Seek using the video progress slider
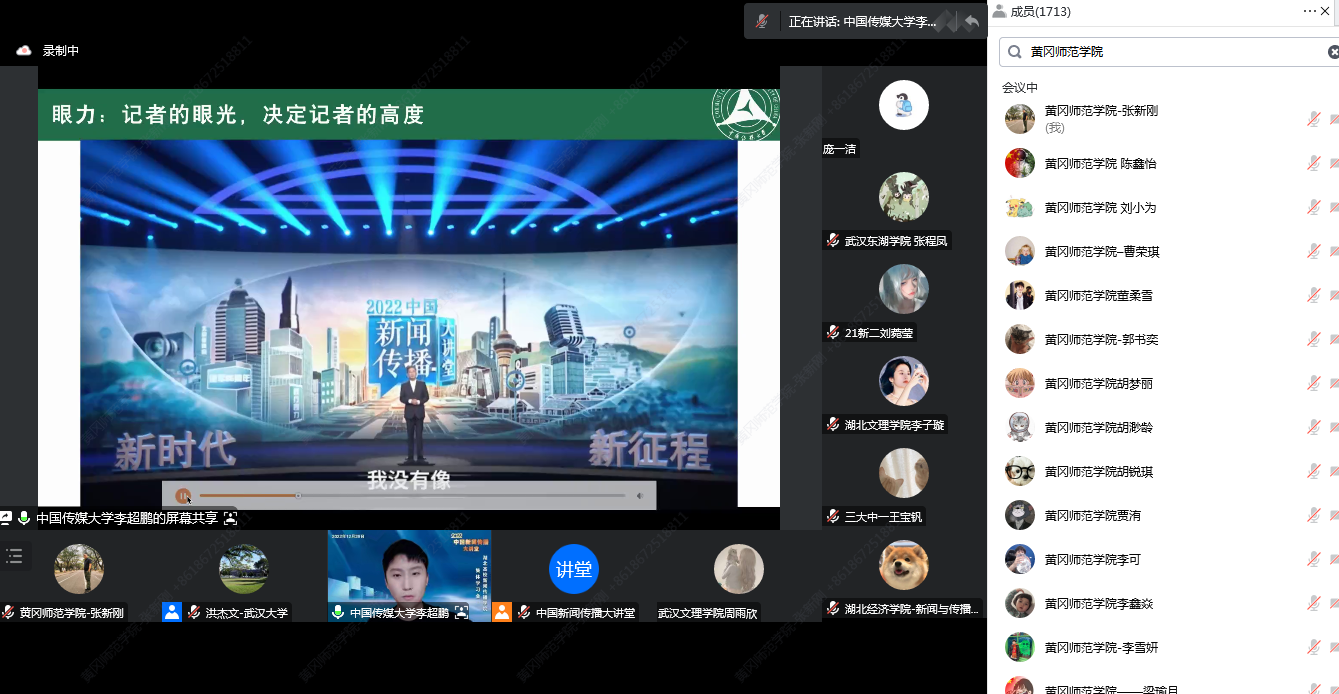Screen dimensions: 1339x694 pos(298,495)
